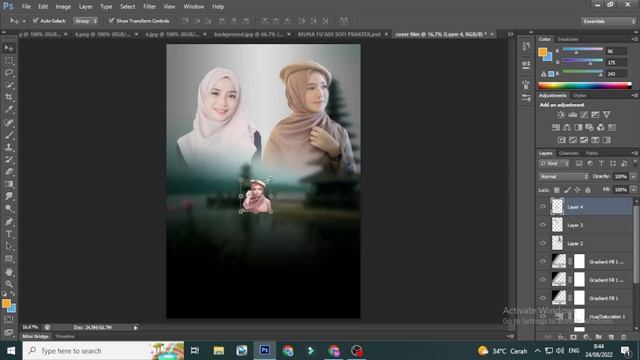Open the Color panel flyout menu
Image resolution: width=640 pixels, height=360 pixels.
[x=635, y=39]
